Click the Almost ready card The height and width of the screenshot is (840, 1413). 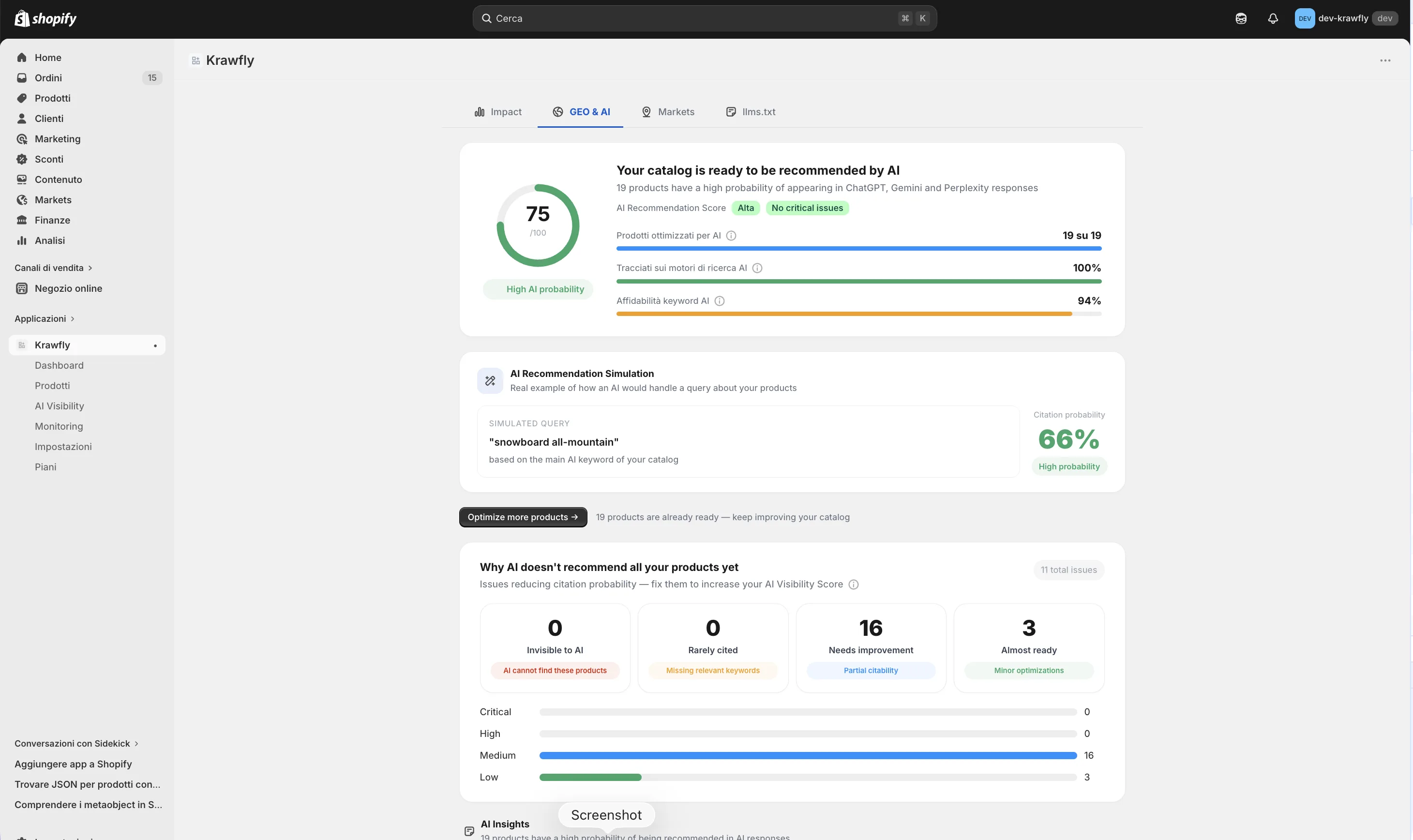click(1029, 648)
